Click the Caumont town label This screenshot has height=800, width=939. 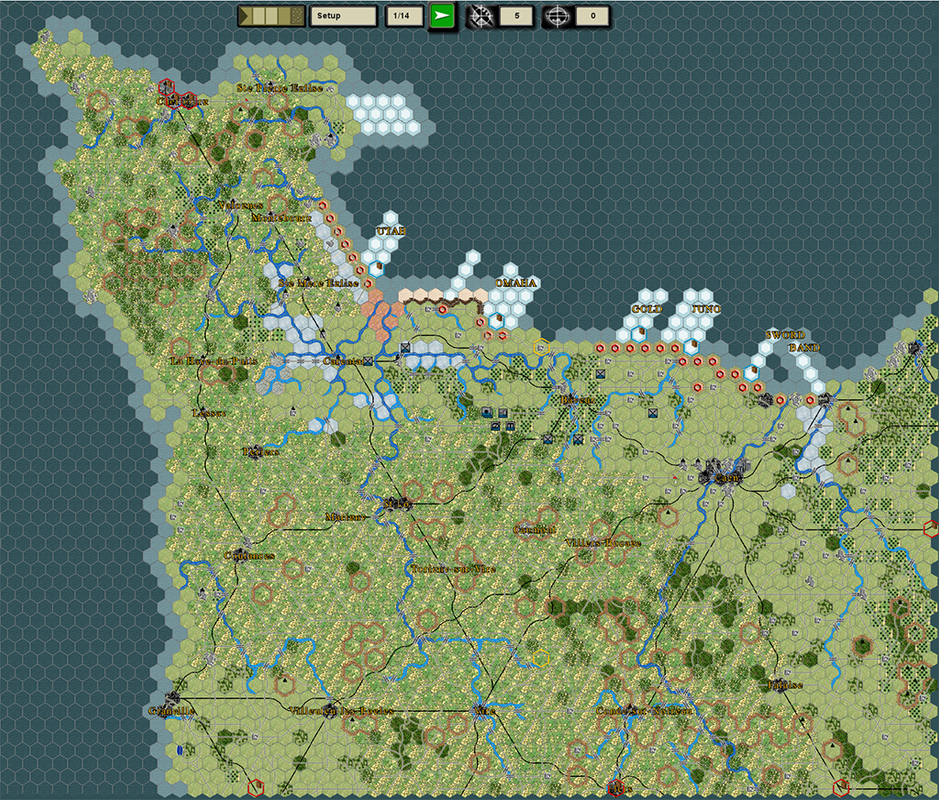tap(535, 530)
